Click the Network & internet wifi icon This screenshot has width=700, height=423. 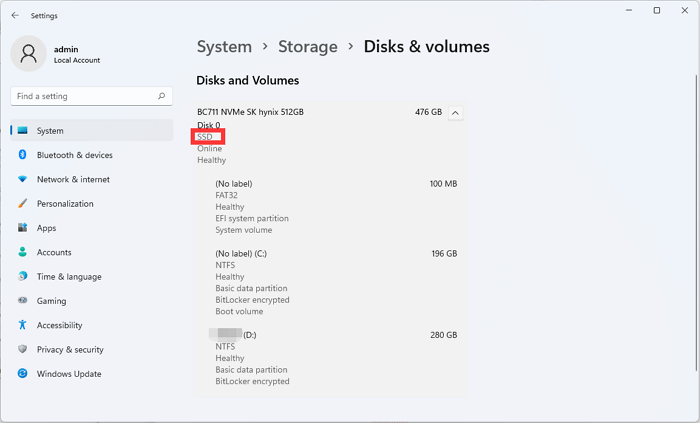point(22,180)
